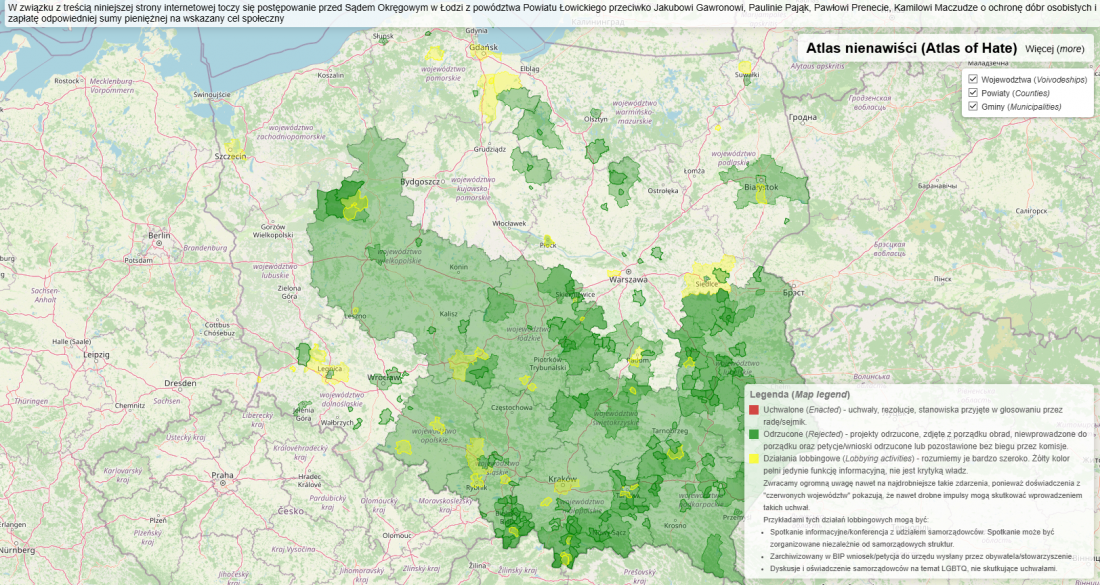Click the yellow Działania lobbingowe legend swatch
The image size is (1100, 585).
coord(754,459)
